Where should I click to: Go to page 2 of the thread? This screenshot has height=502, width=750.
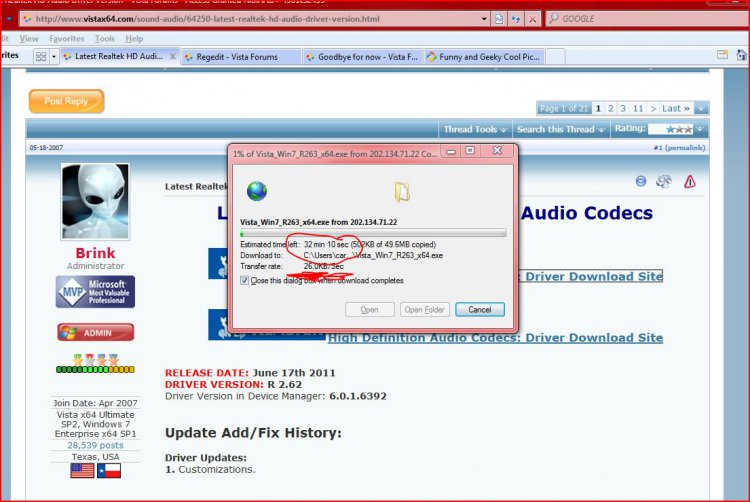coord(611,109)
